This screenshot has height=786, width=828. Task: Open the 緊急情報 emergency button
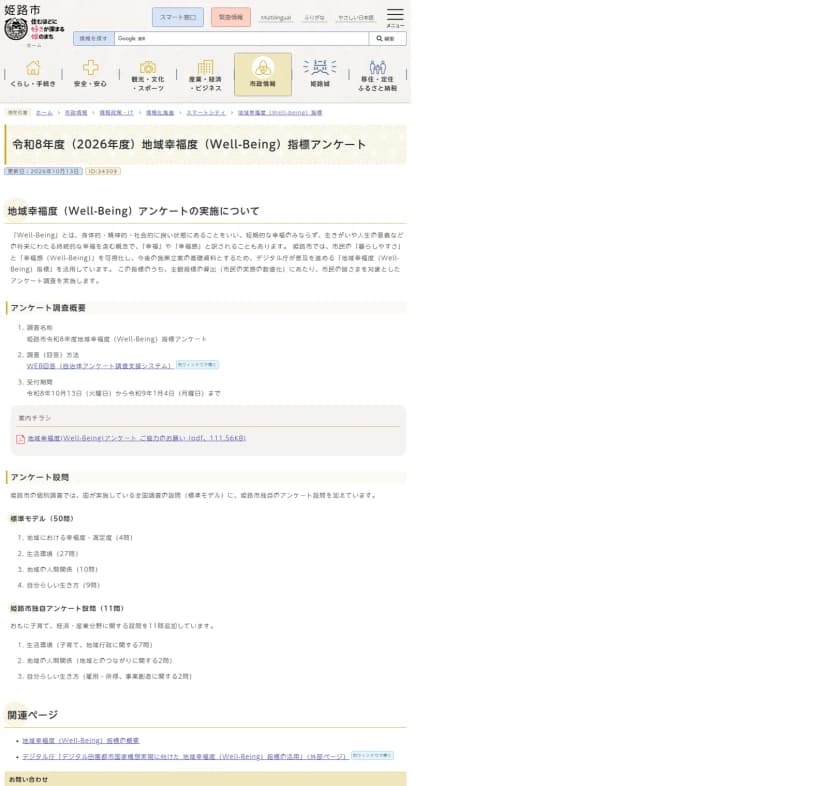click(231, 17)
